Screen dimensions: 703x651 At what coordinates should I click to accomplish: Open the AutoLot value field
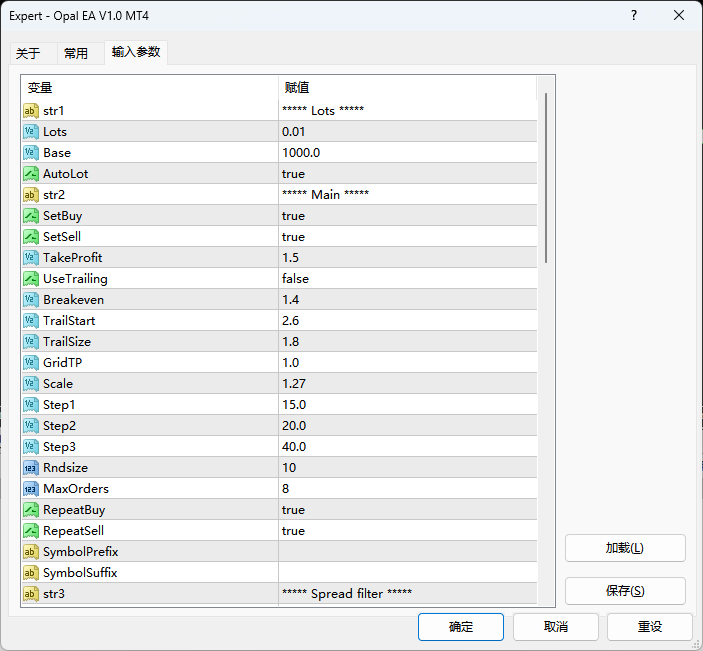coord(407,174)
